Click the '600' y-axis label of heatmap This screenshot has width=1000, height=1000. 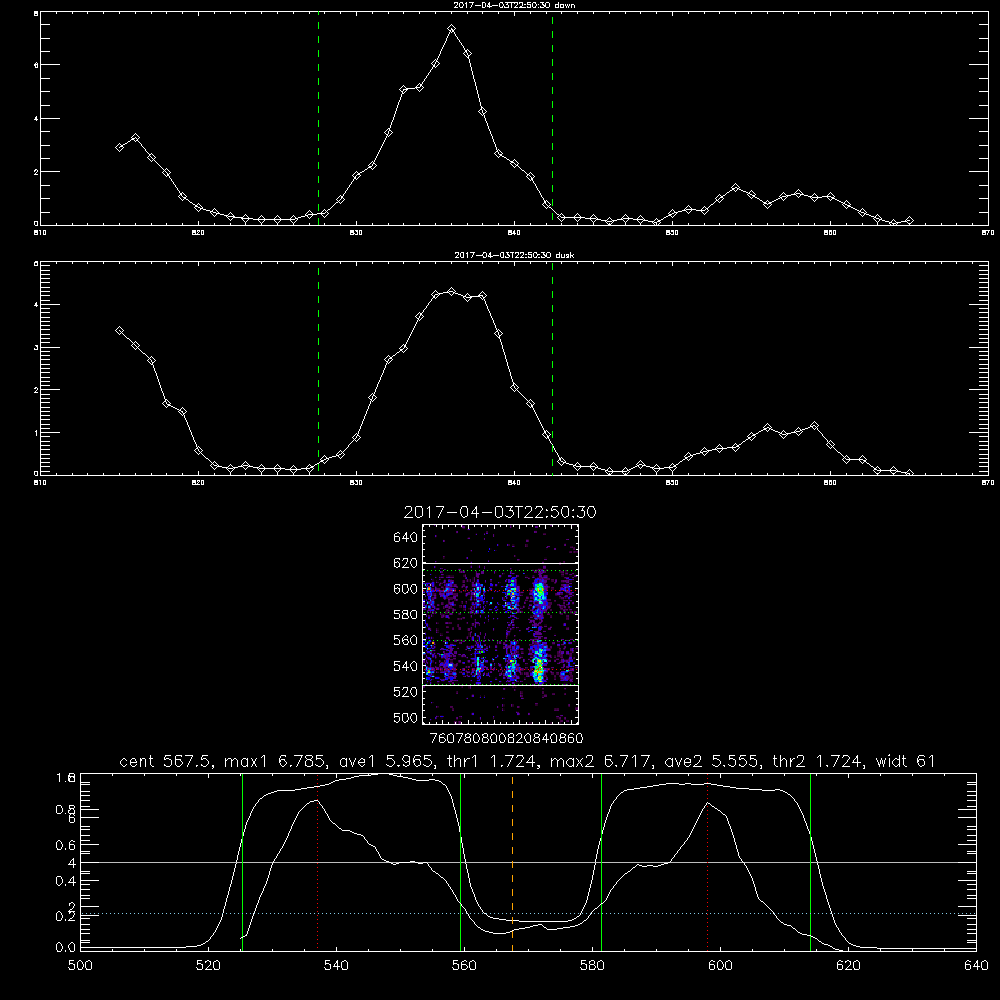[x=406, y=589]
